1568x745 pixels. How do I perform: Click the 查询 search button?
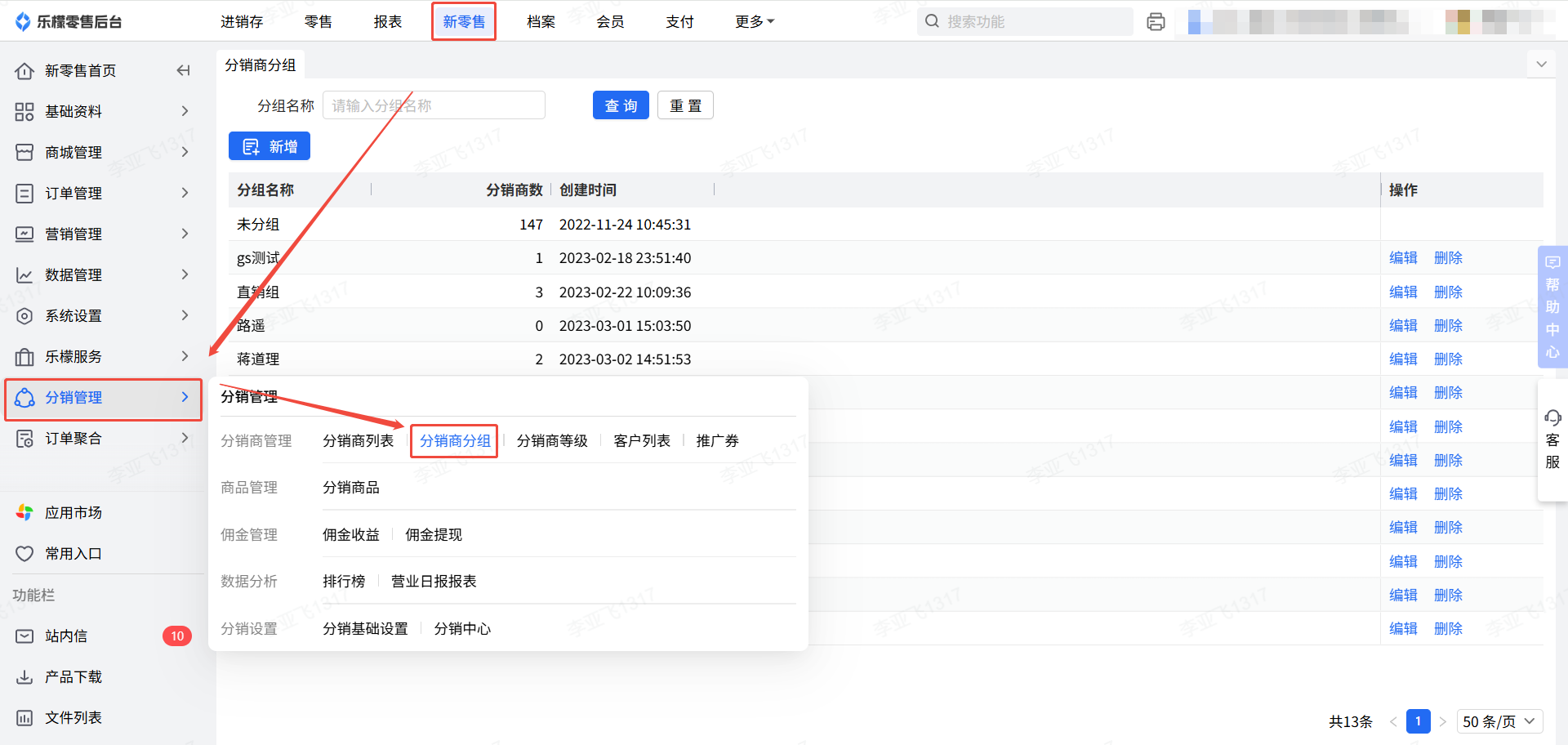point(621,105)
